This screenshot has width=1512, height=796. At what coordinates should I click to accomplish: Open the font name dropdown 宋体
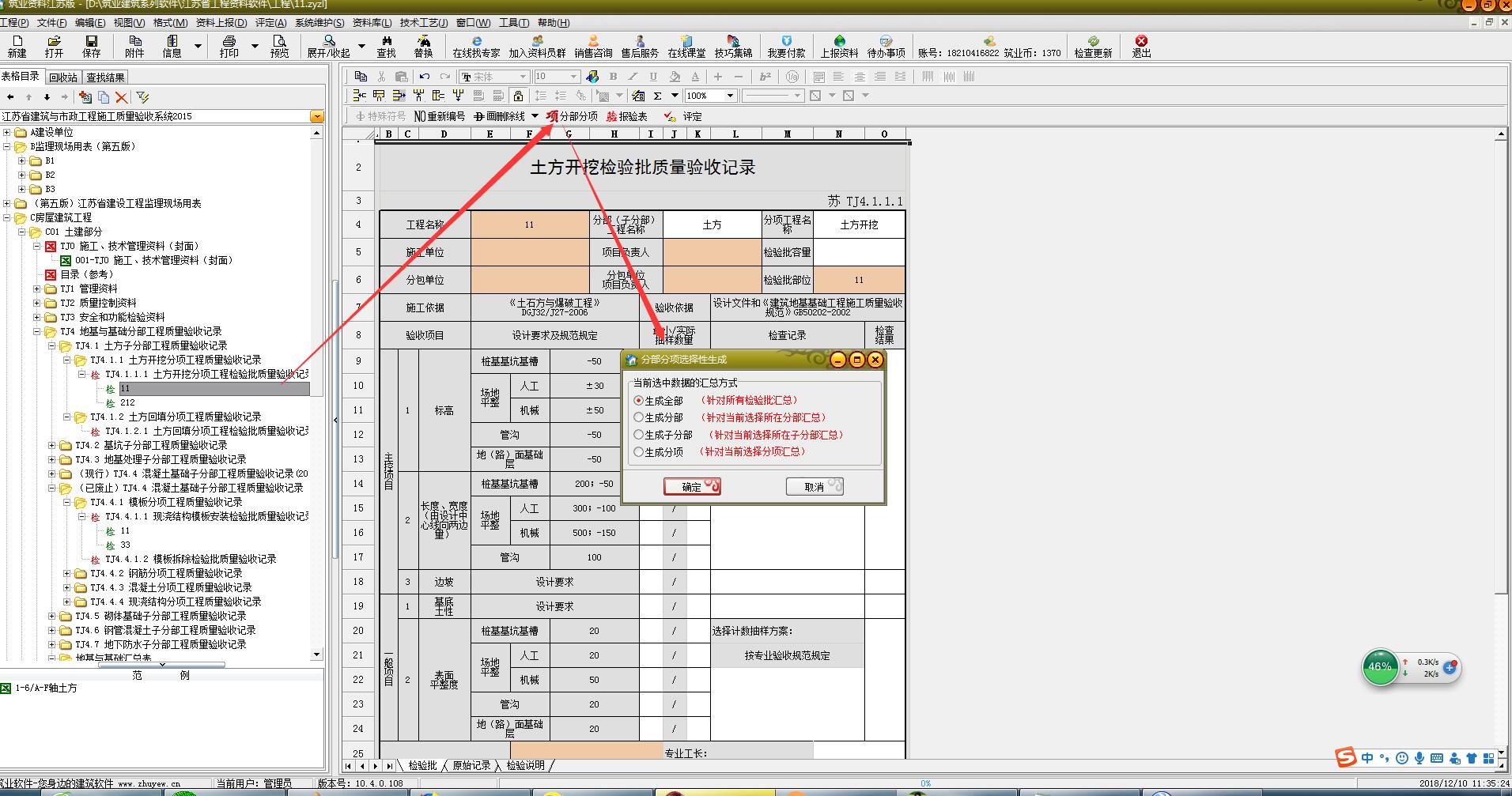(523, 77)
